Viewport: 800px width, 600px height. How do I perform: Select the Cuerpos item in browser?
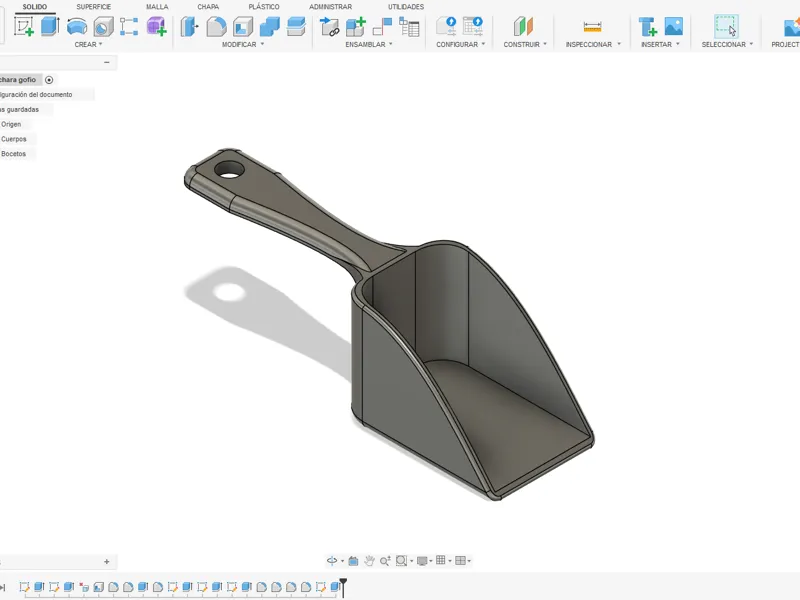[14, 139]
